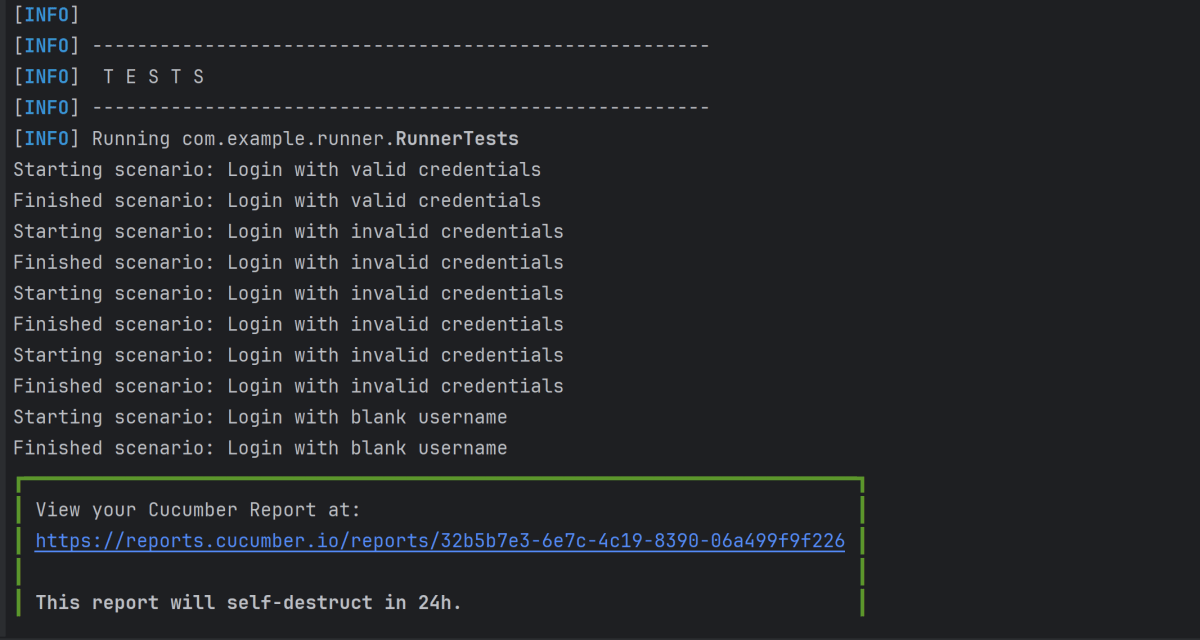
Task: Click the [INFO] tag on the TESTS line
Action: 46,77
